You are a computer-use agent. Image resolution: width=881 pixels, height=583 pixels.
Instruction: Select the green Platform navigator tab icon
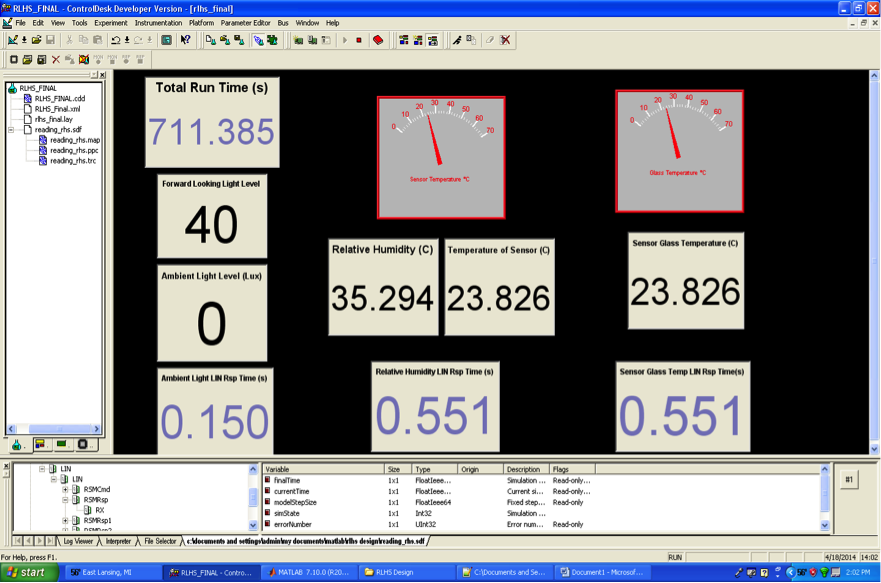(x=61, y=445)
